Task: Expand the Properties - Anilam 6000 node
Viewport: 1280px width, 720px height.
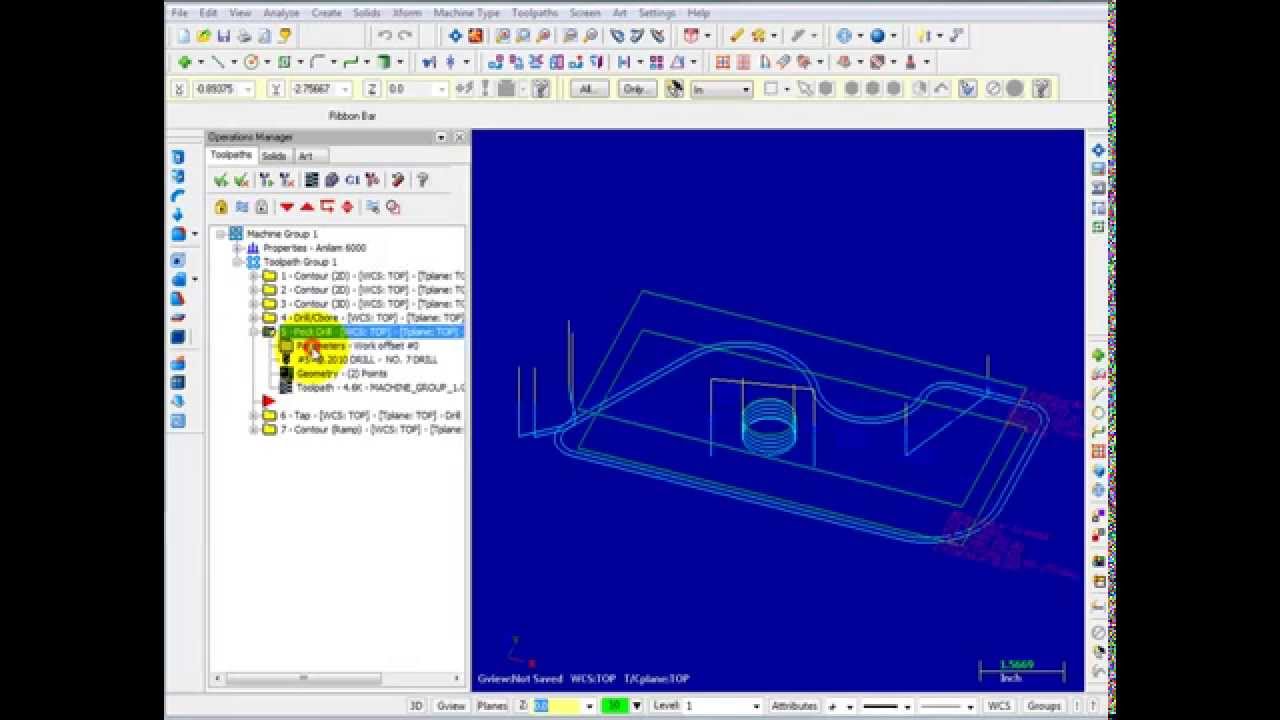Action: point(238,248)
